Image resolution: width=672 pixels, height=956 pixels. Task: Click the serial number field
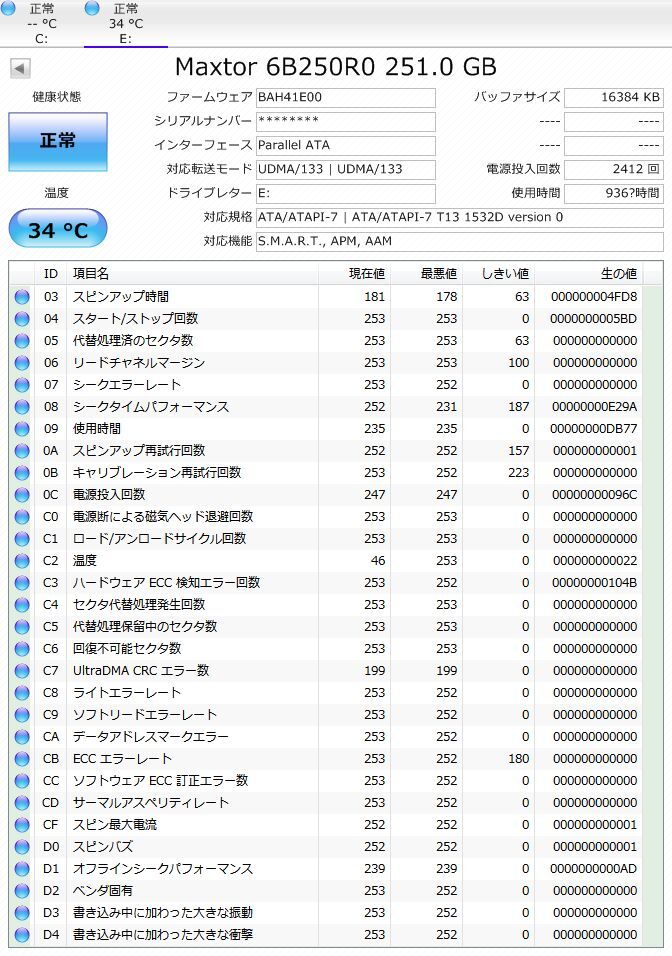click(346, 121)
